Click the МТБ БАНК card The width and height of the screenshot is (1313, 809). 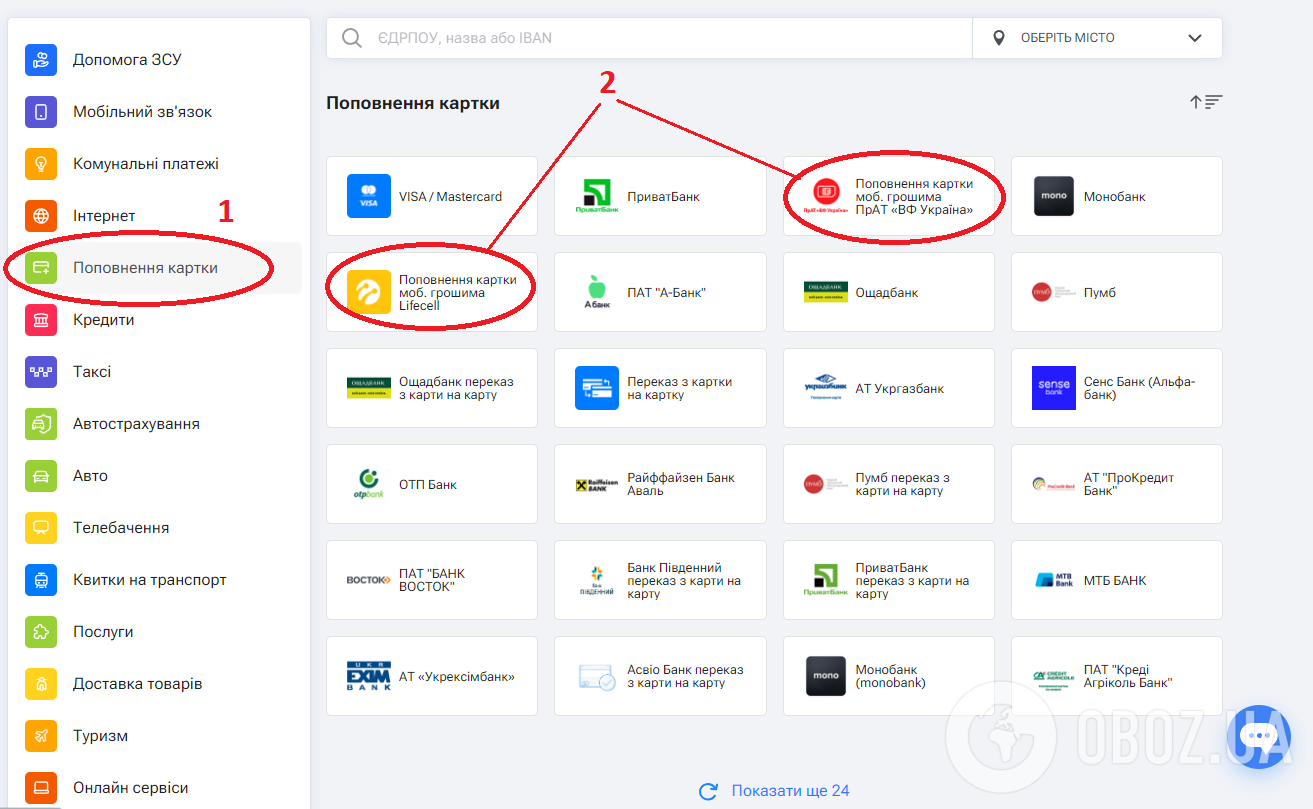(x=1117, y=580)
